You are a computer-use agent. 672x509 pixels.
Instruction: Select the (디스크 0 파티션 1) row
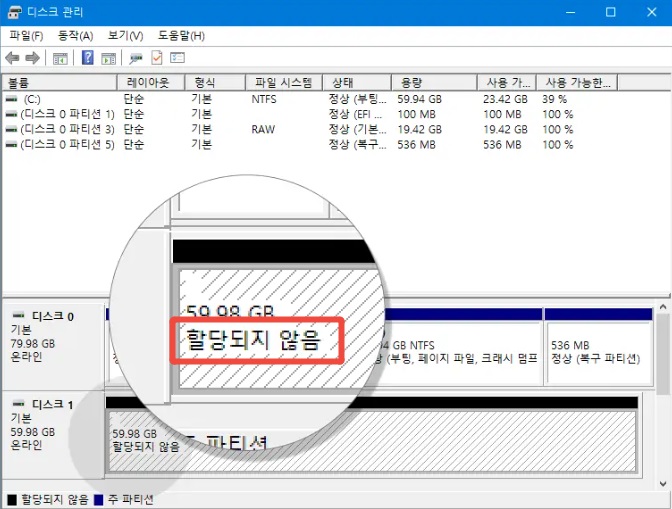coord(309,114)
